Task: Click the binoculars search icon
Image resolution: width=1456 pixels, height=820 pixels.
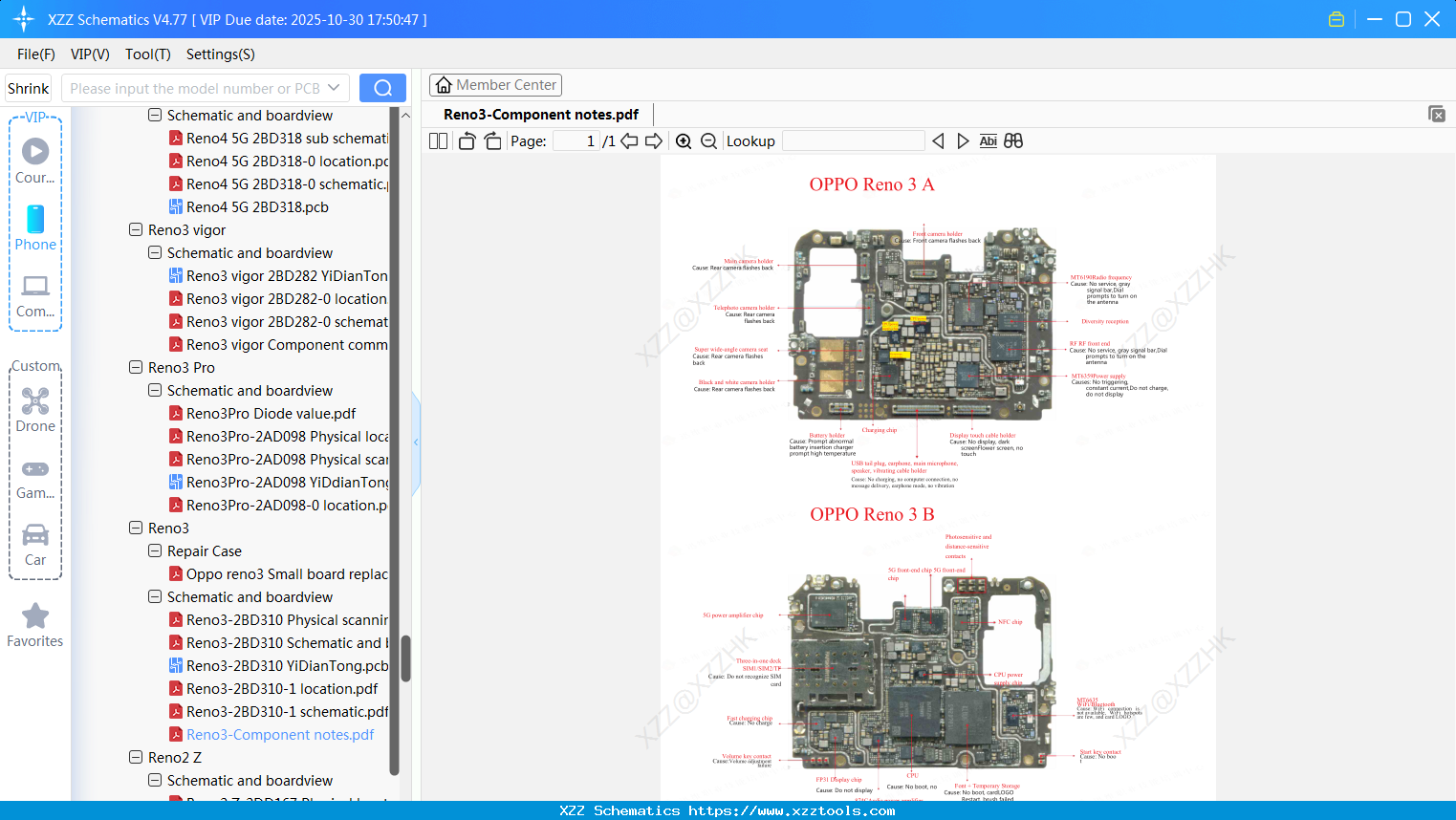Action: (1013, 140)
